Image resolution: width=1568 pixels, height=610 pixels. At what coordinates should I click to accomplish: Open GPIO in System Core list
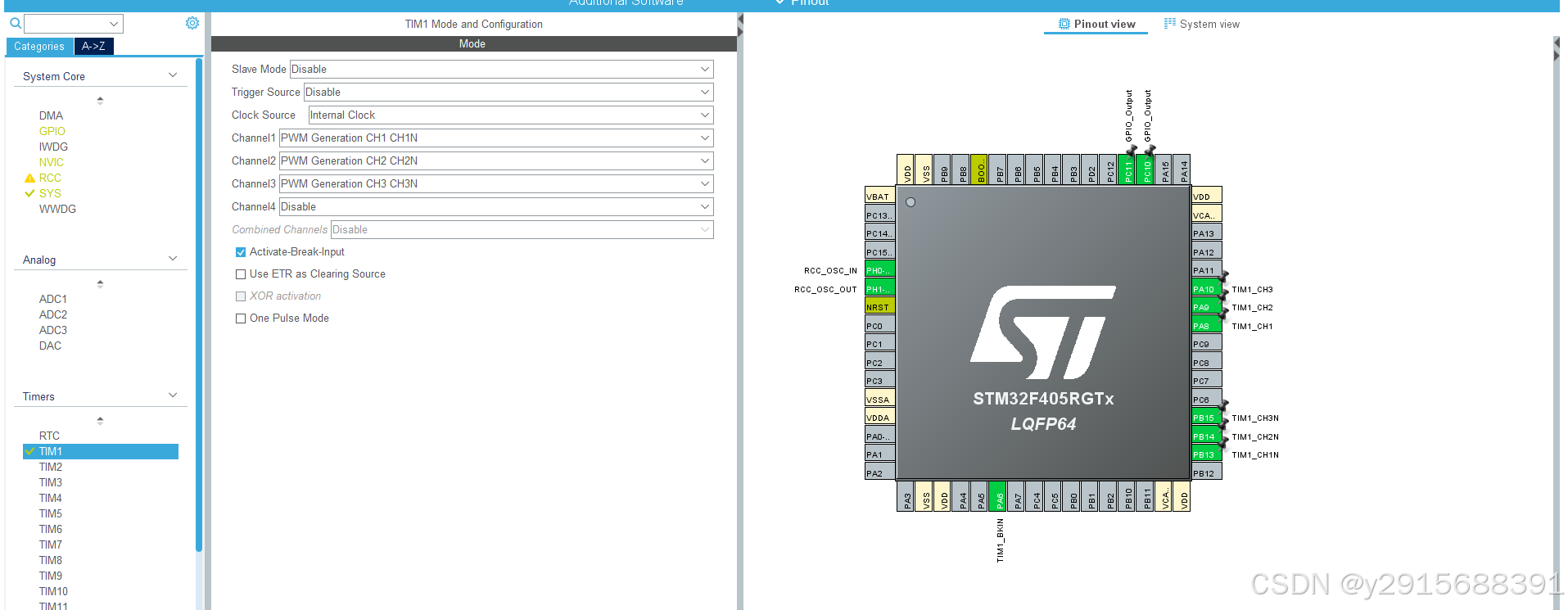click(52, 131)
